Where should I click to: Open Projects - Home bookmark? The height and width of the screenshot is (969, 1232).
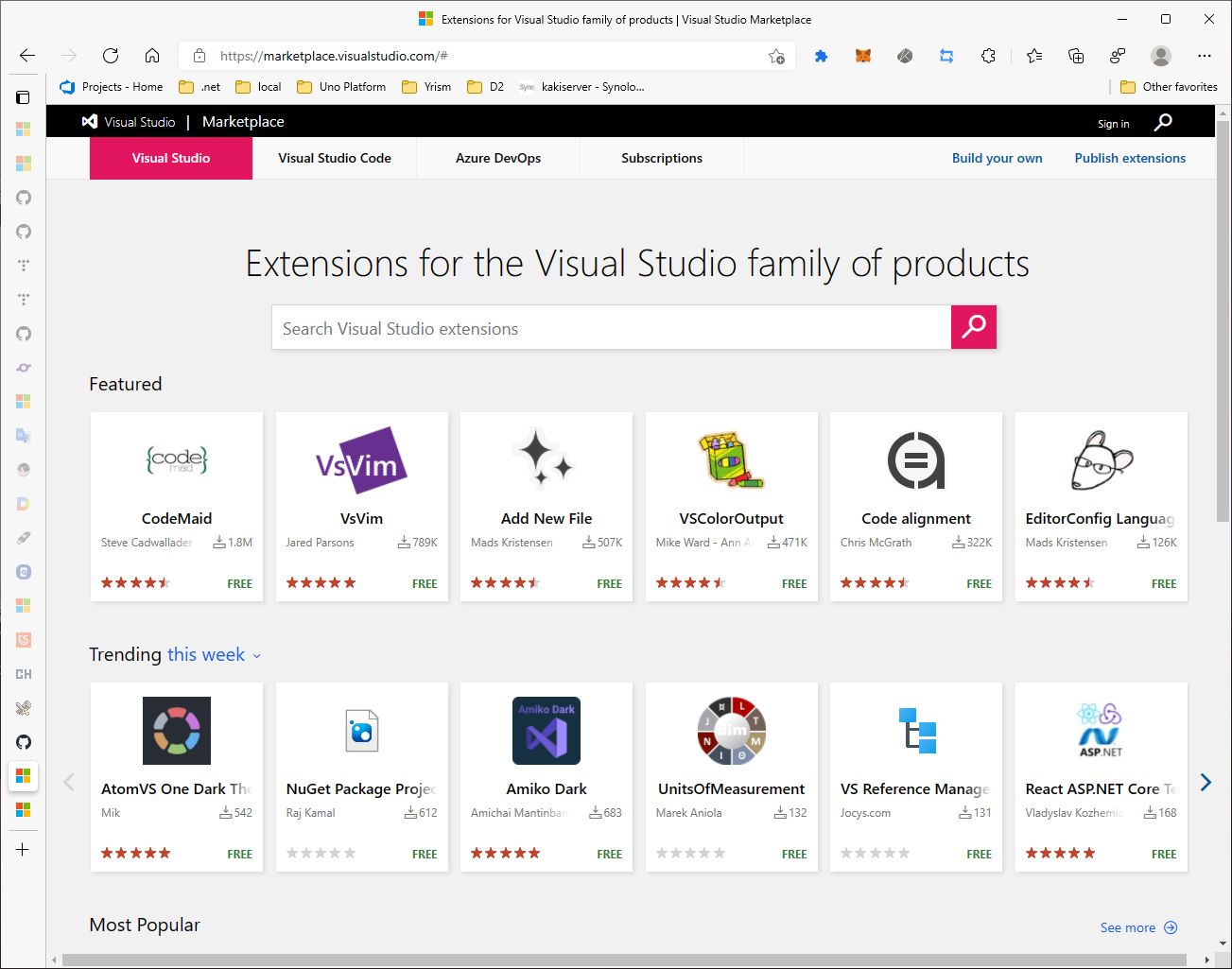(x=112, y=87)
